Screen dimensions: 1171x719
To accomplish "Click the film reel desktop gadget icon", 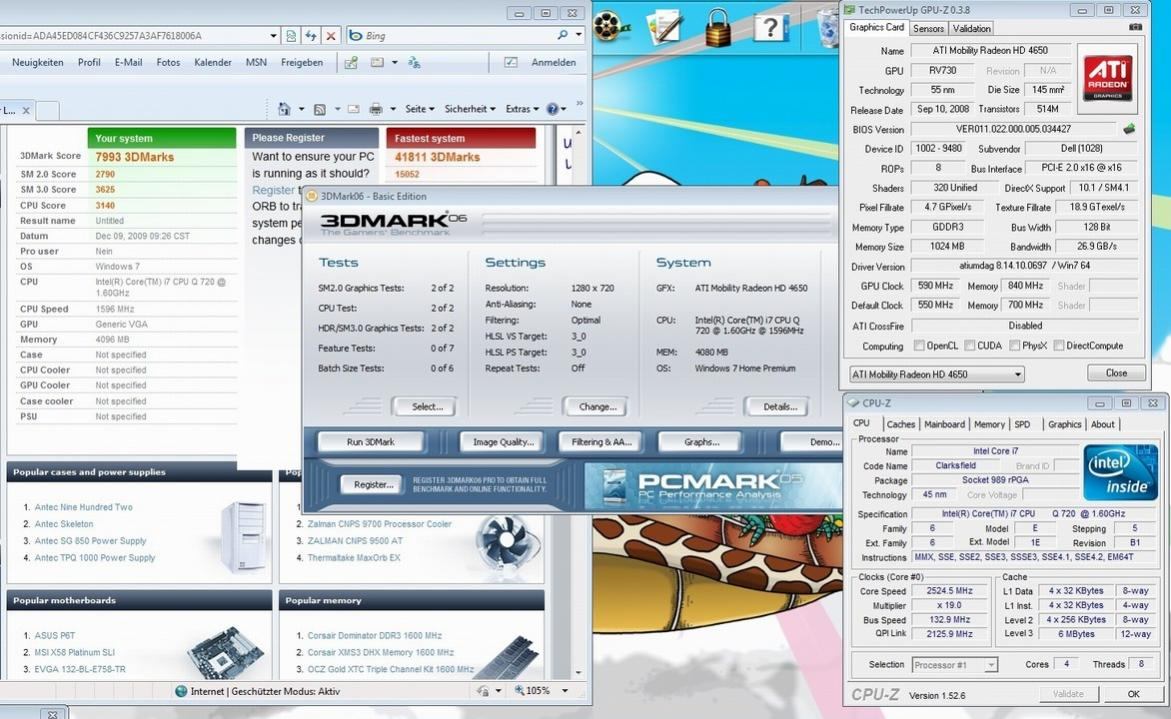I will click(611, 26).
